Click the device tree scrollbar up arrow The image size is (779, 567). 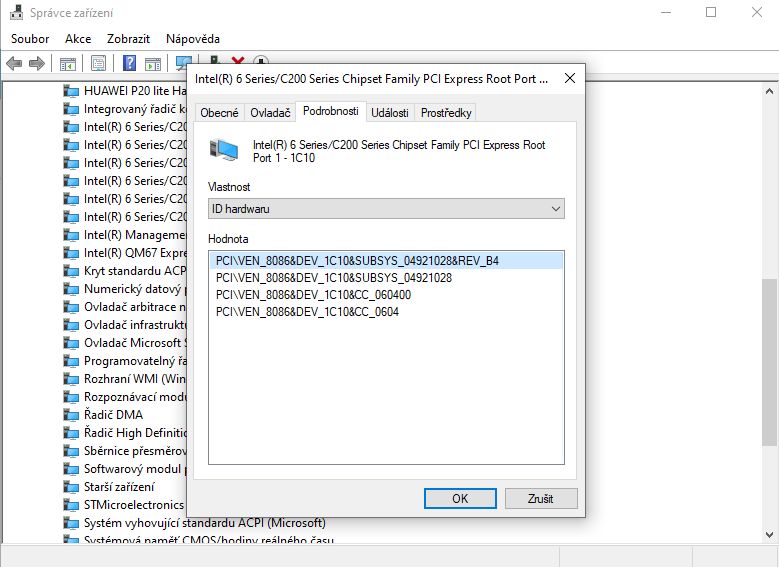pyautogui.click(x=769, y=91)
